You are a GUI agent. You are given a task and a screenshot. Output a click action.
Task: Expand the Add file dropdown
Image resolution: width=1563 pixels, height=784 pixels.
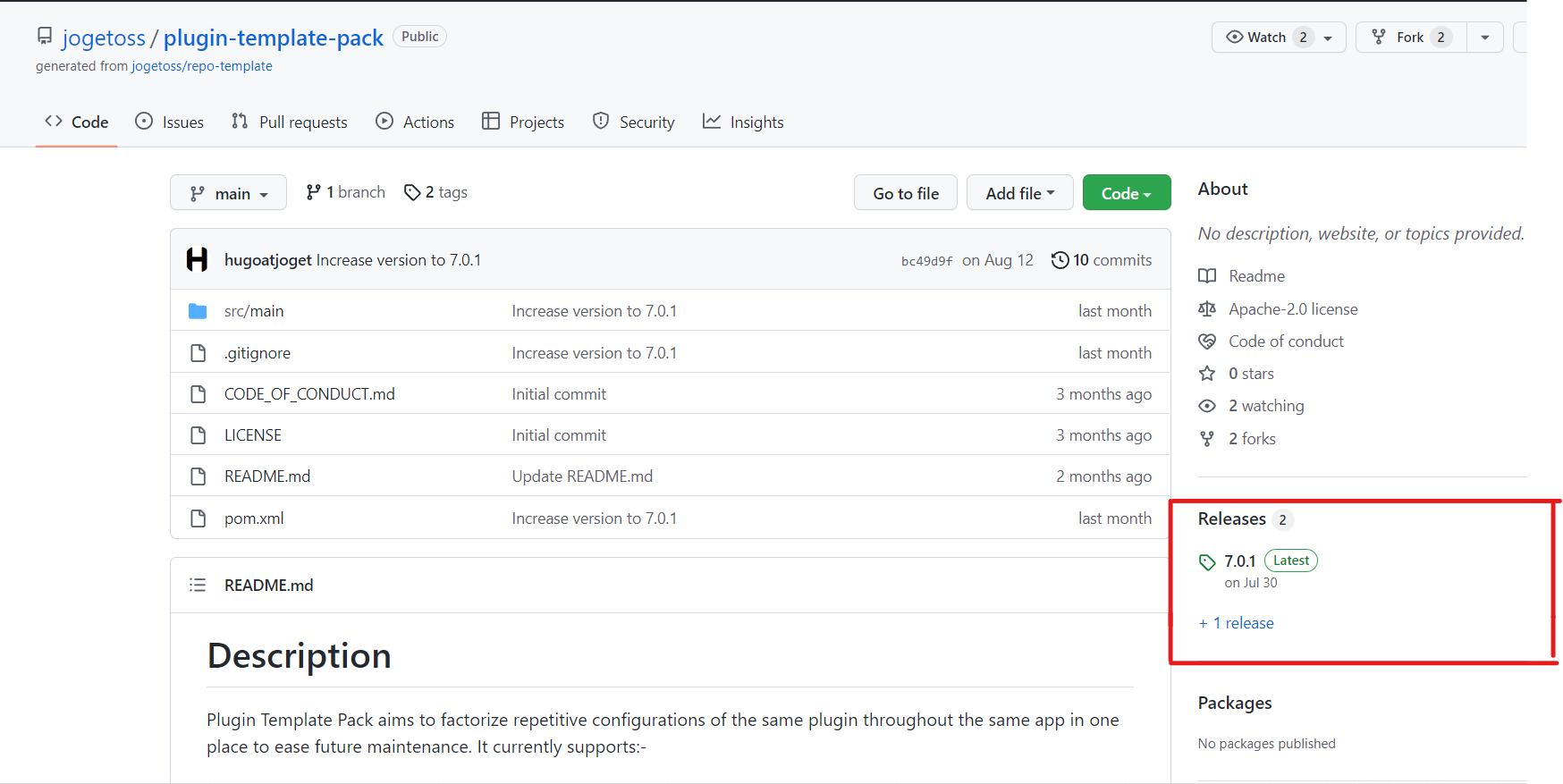[1019, 193]
